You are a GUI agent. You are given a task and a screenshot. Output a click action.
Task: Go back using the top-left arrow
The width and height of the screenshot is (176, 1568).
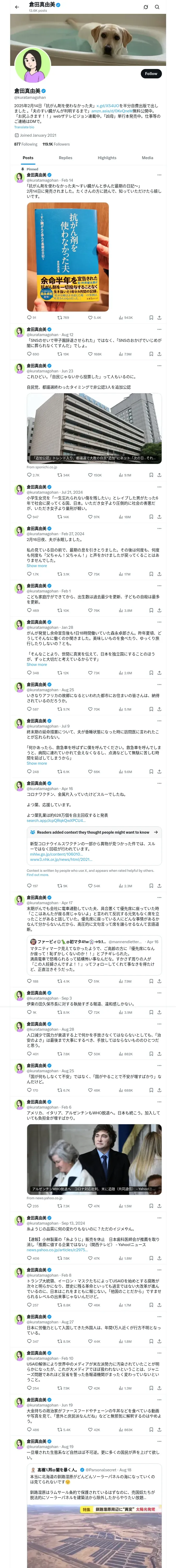pos(17,7)
